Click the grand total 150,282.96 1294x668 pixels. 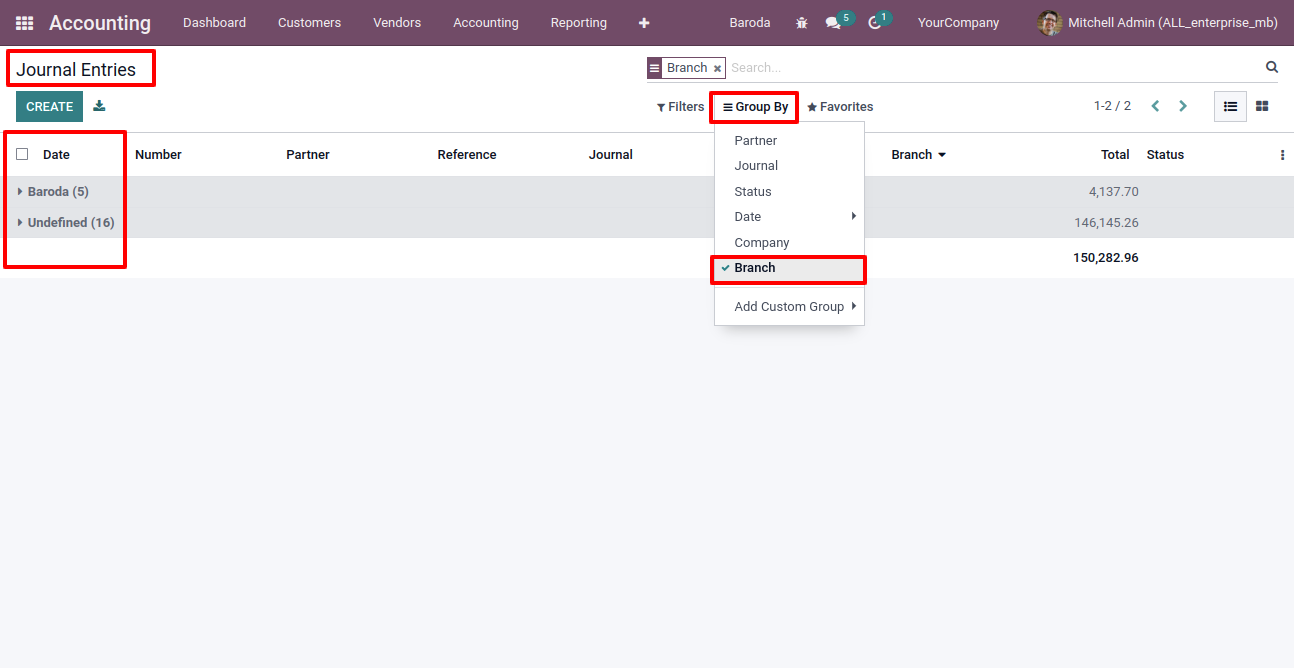pyautogui.click(x=1106, y=258)
